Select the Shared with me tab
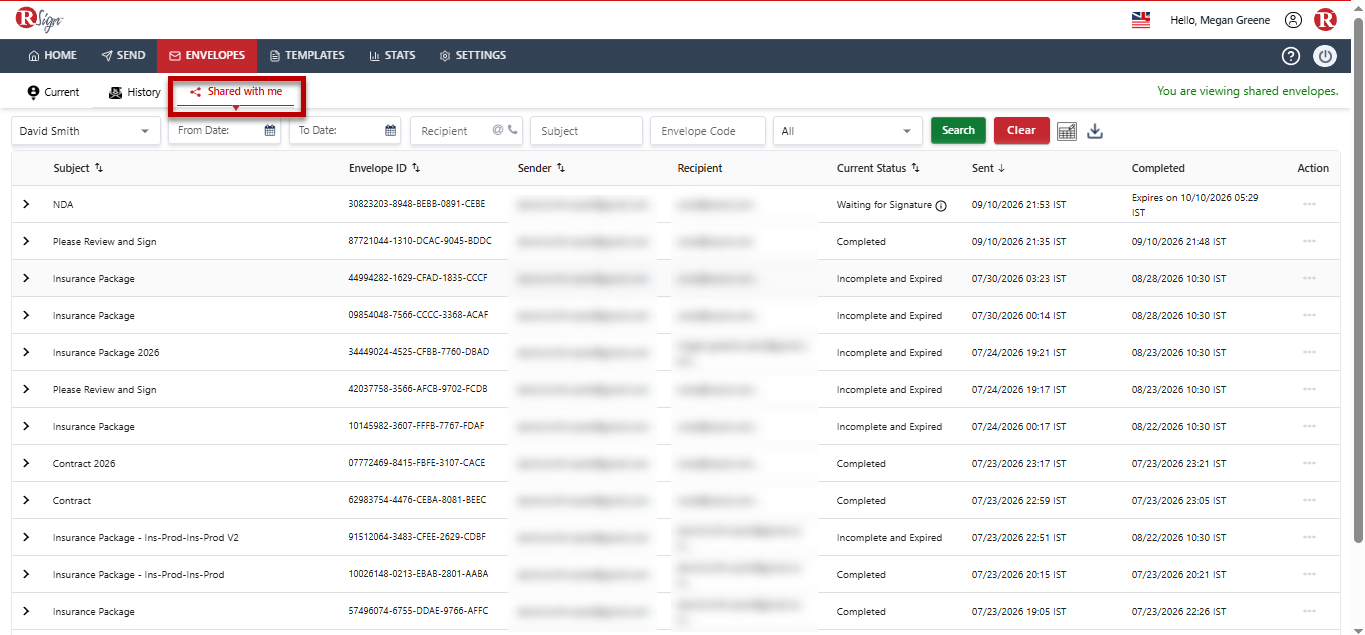This screenshot has width=1365, height=635. coord(236,92)
